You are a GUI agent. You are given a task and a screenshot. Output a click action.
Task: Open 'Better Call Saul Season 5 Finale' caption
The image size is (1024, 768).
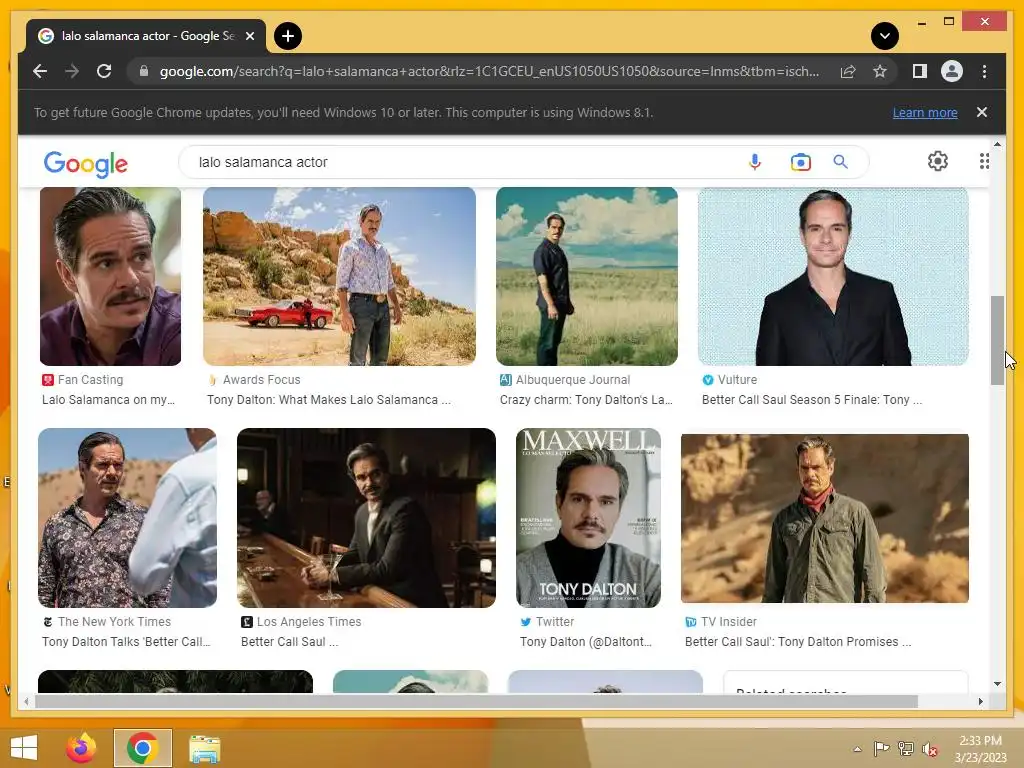(x=812, y=400)
